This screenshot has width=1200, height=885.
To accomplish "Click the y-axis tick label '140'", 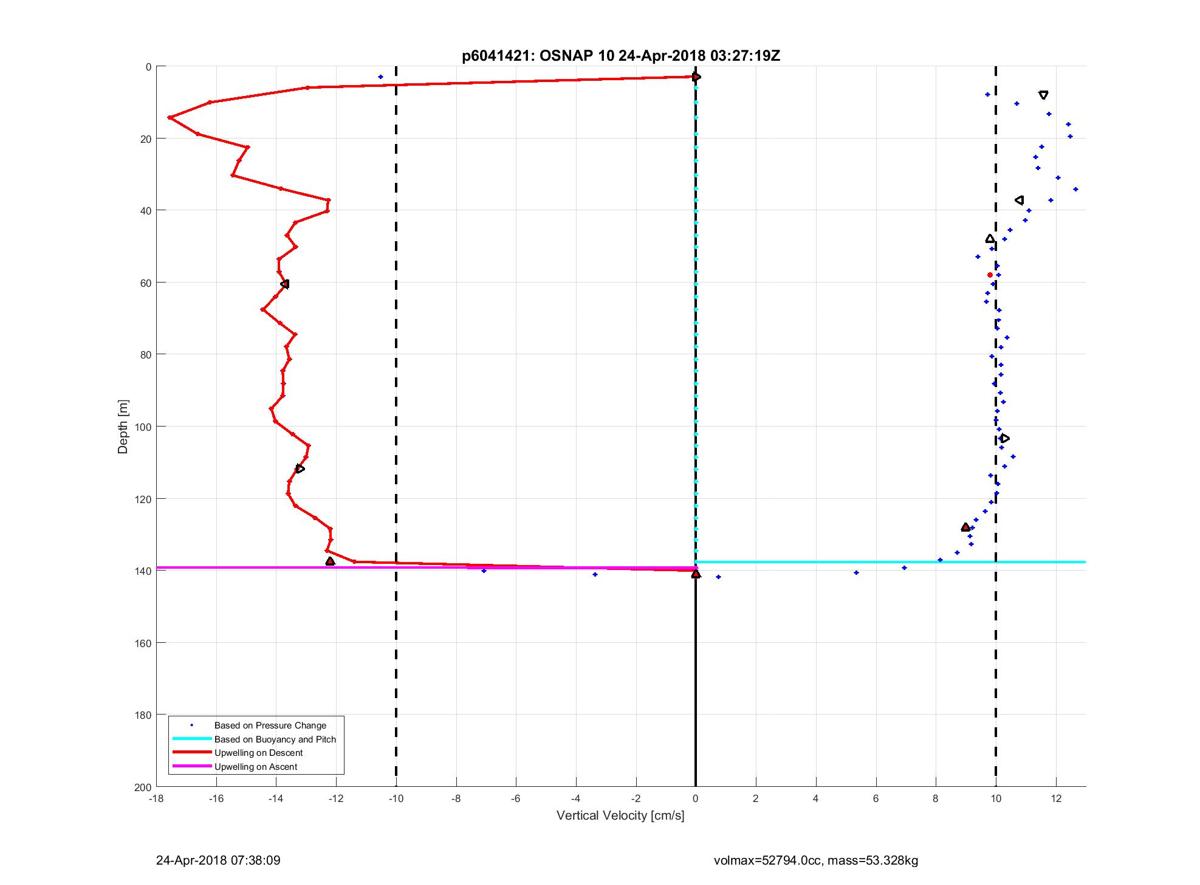I will (142, 571).
